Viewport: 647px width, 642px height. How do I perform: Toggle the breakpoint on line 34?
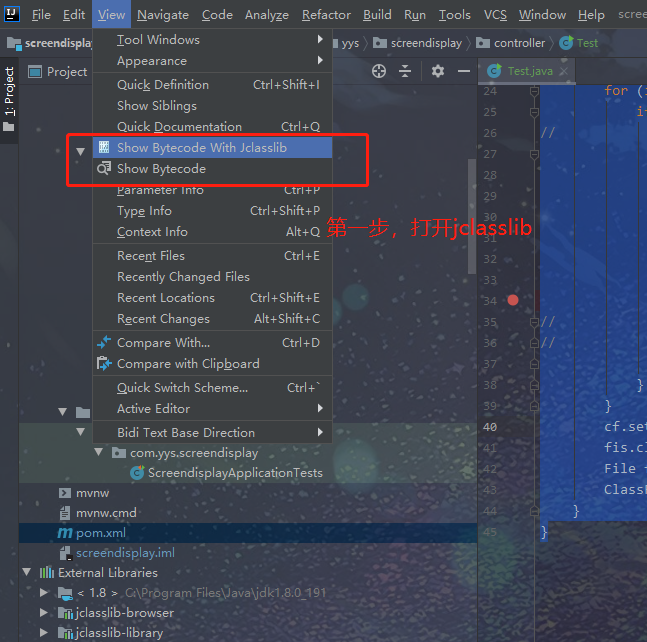click(513, 300)
